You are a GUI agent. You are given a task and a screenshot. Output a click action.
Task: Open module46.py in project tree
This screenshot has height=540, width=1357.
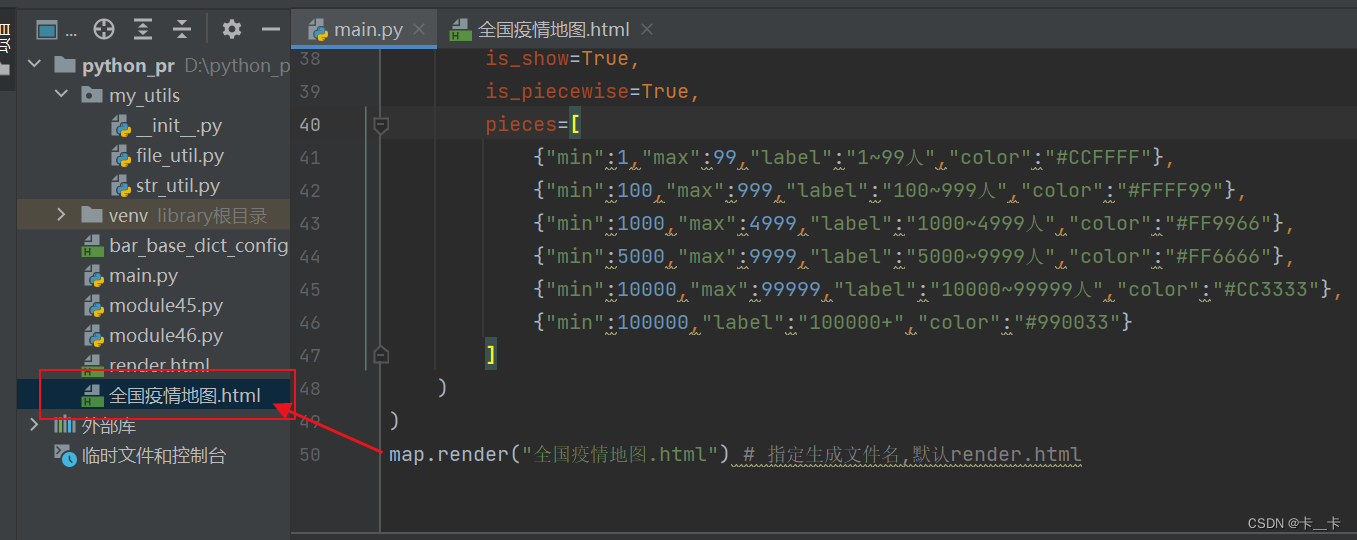(166, 335)
